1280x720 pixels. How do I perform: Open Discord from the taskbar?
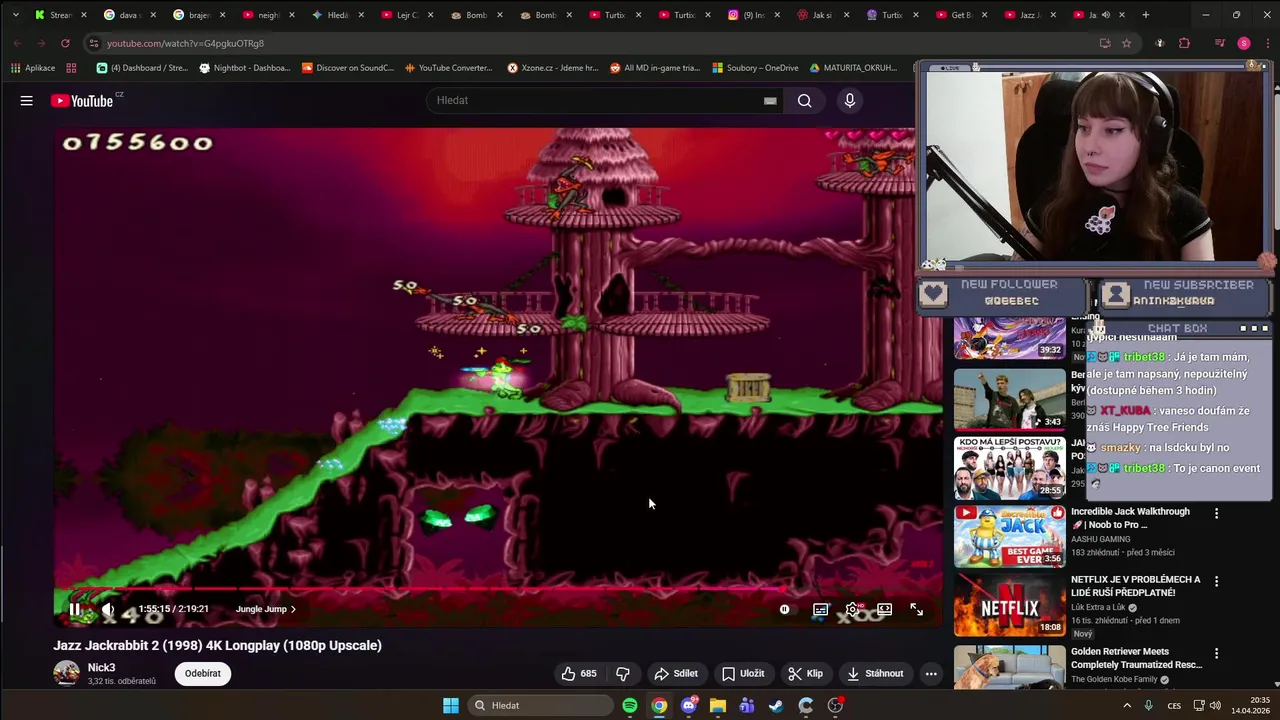(688, 705)
